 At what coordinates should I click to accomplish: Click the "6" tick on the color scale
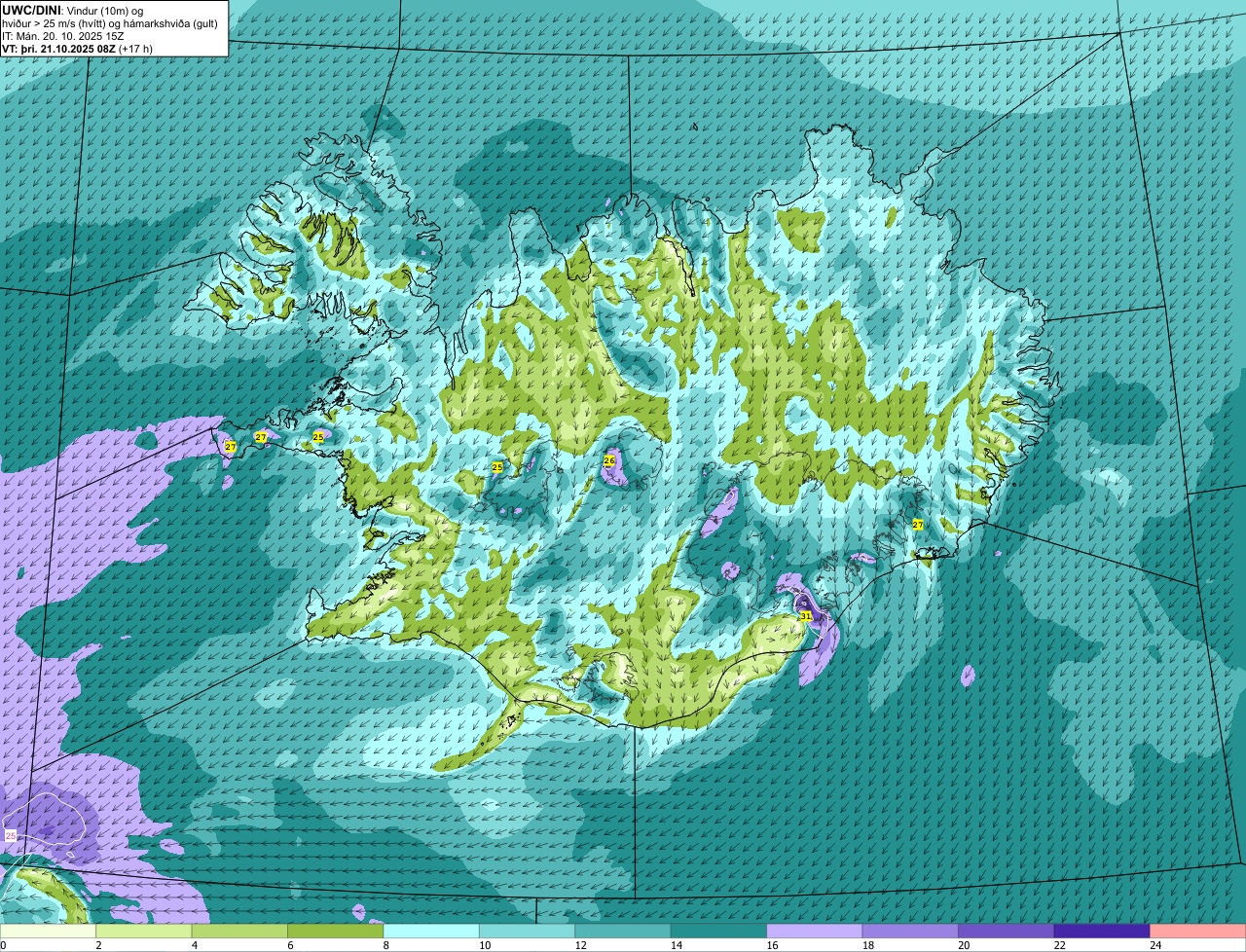290,945
